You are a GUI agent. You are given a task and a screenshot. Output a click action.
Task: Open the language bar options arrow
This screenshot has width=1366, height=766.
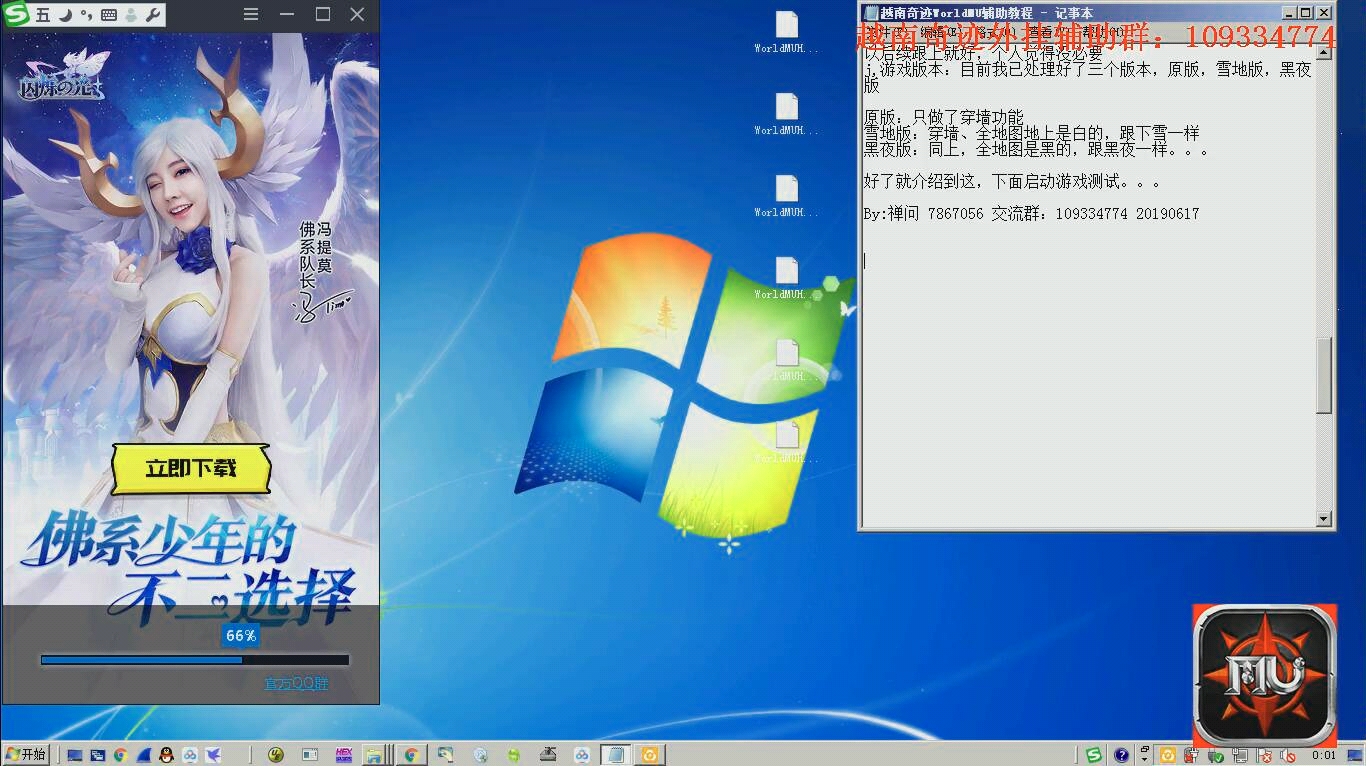tap(1144, 759)
